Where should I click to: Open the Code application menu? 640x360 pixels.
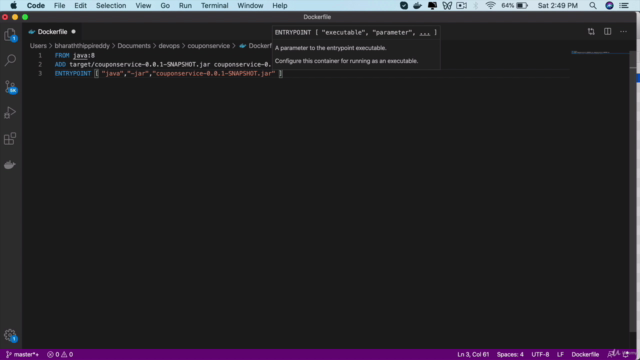click(36, 6)
